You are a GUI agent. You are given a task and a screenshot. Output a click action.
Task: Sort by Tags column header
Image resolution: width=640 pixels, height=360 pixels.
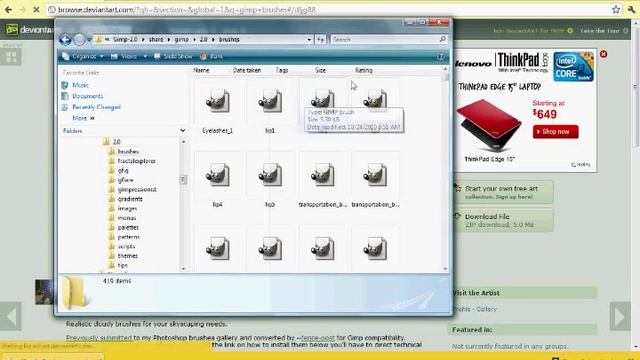[x=282, y=70]
